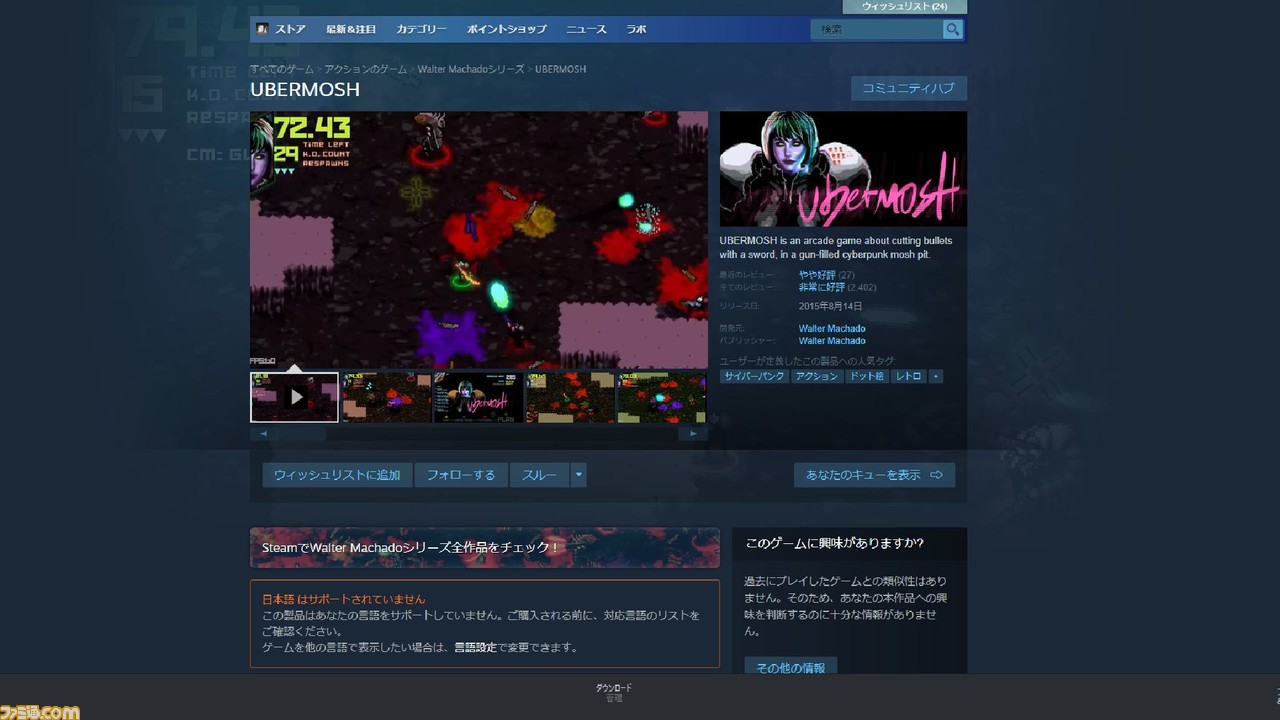Open recent reviews やや好評 link
Image resolution: width=1280 pixels, height=720 pixels.
(x=817, y=274)
